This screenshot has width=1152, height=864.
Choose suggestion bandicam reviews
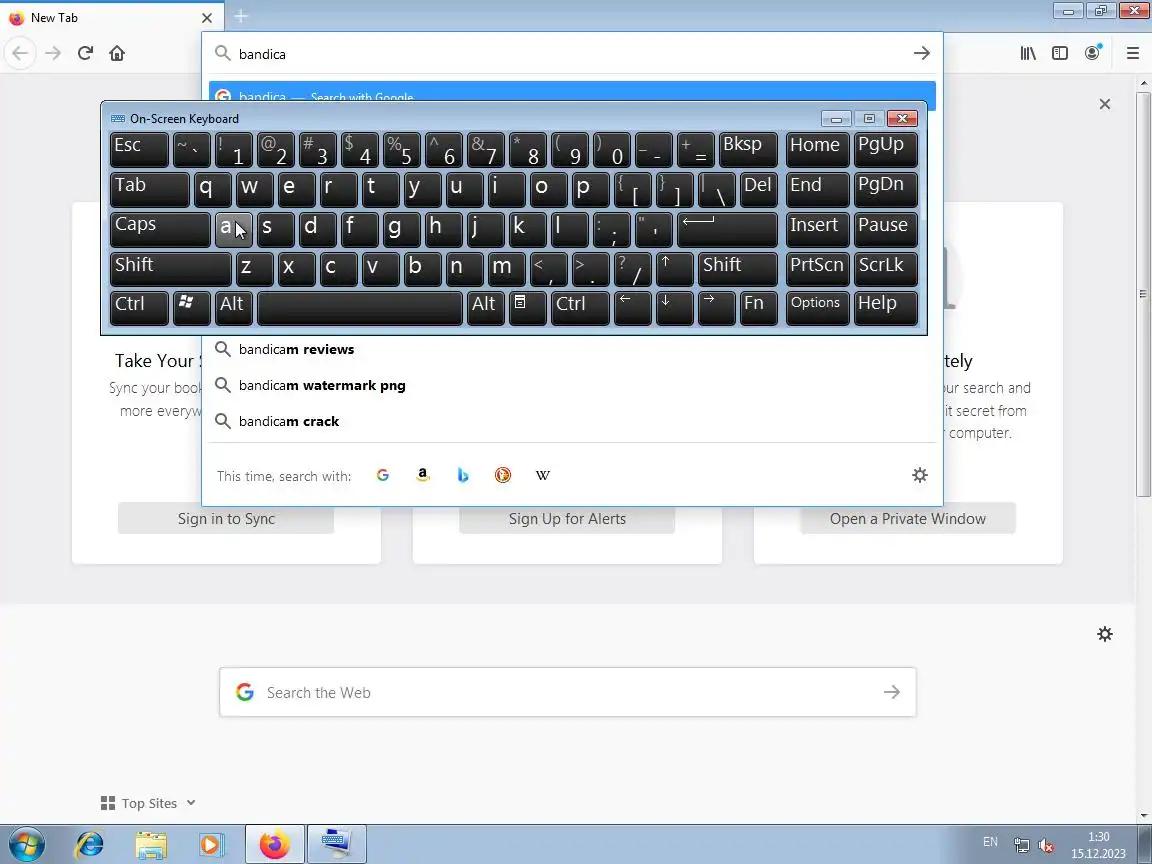572,350
